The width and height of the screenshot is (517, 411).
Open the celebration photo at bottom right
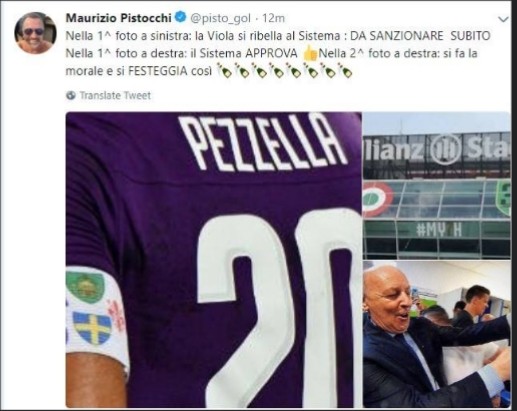click(x=437, y=334)
